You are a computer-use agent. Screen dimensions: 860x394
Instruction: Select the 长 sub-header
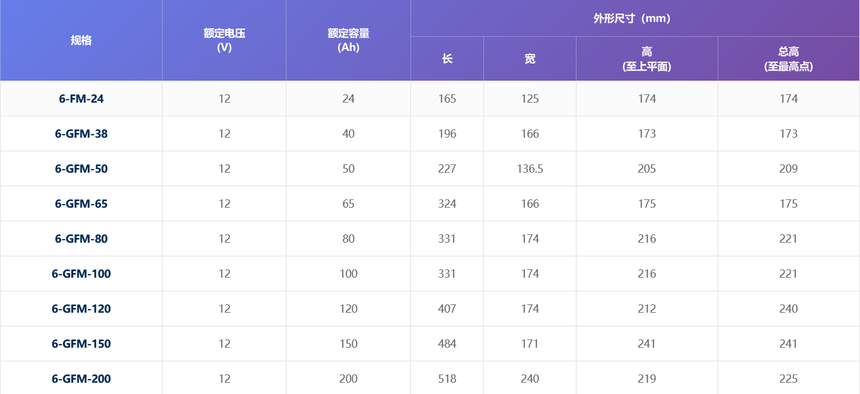click(x=447, y=59)
